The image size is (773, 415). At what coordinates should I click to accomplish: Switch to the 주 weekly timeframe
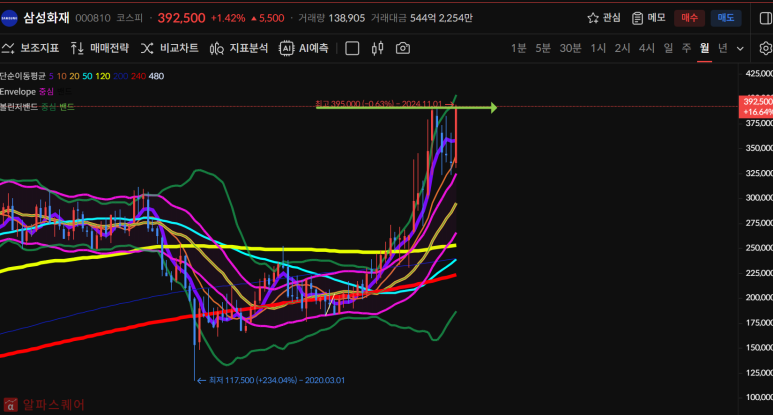pyautogui.click(x=686, y=48)
